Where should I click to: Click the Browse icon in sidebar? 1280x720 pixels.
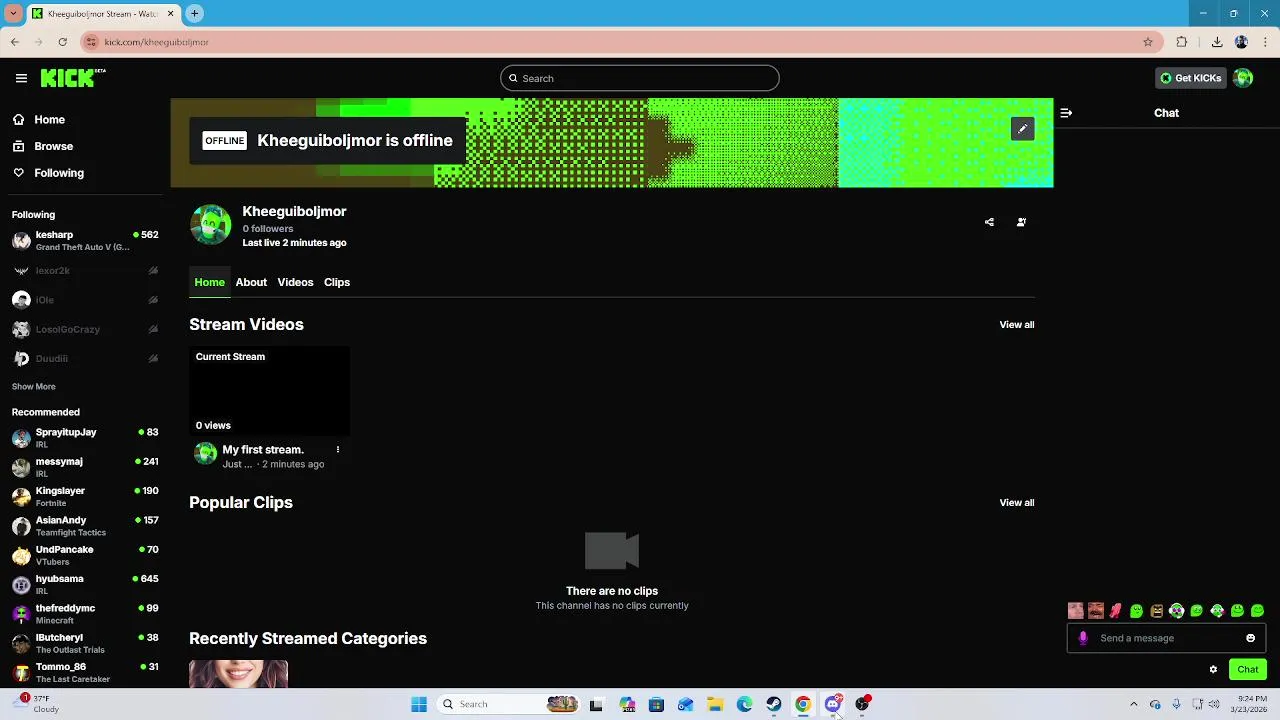[x=19, y=146]
